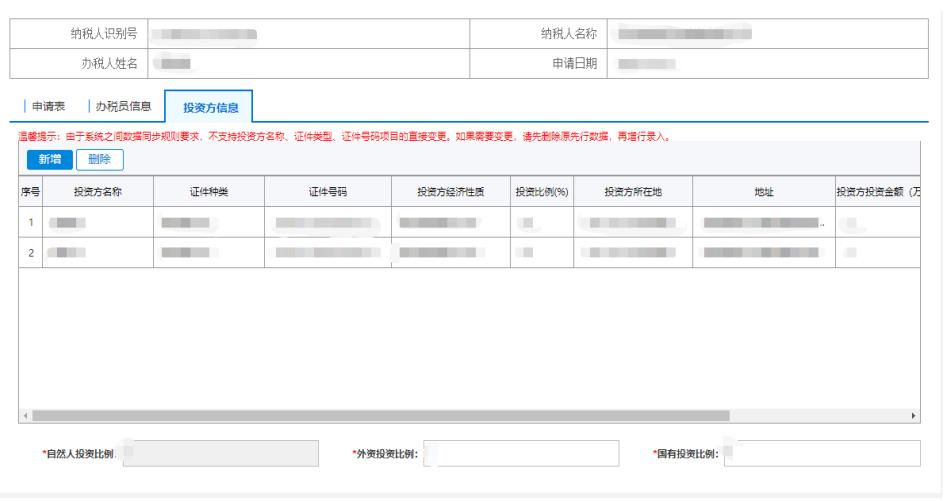Focus the 外资投资比例 input field
The width and height of the screenshot is (947, 501).
520,454
